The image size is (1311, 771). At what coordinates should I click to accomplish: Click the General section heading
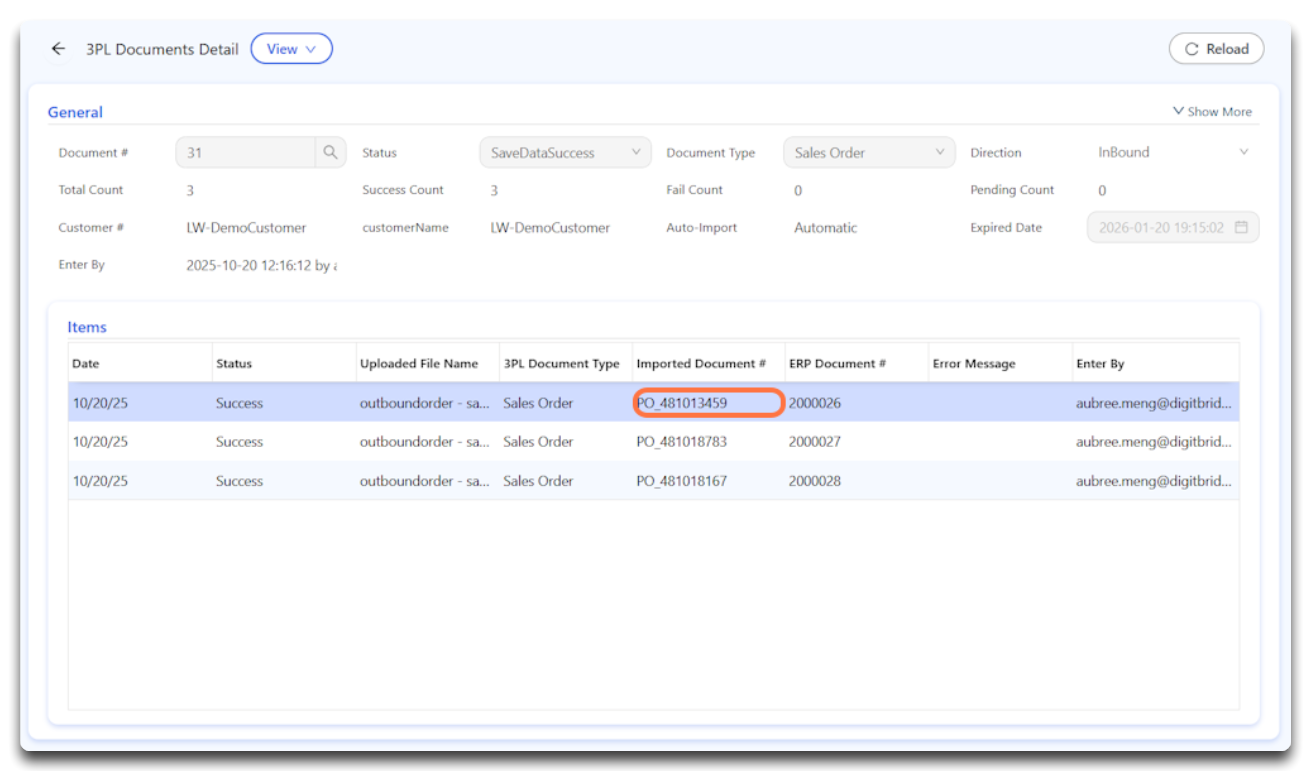click(x=75, y=113)
